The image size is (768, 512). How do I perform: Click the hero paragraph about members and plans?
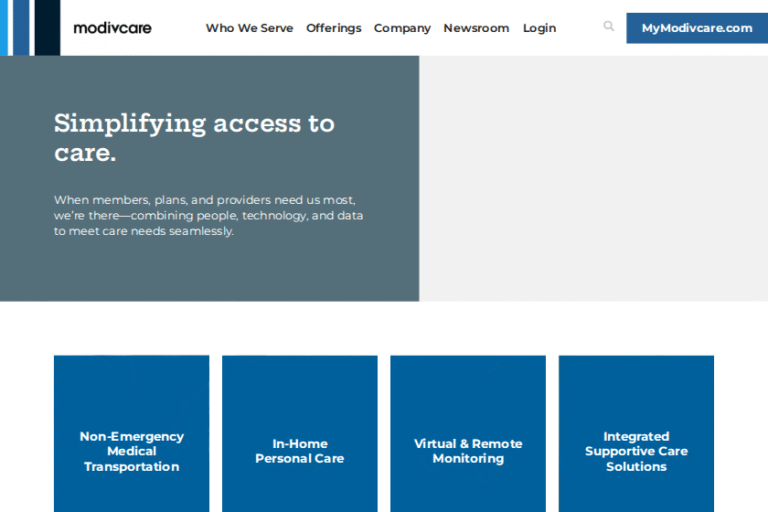[x=208, y=215]
